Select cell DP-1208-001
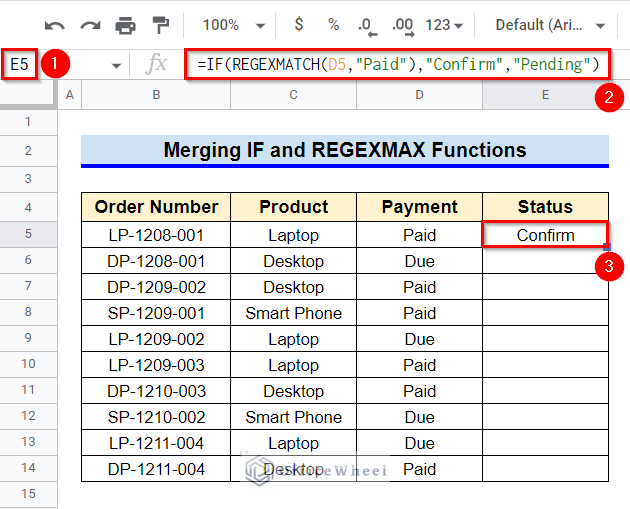The height and width of the screenshot is (509, 630). (x=156, y=261)
